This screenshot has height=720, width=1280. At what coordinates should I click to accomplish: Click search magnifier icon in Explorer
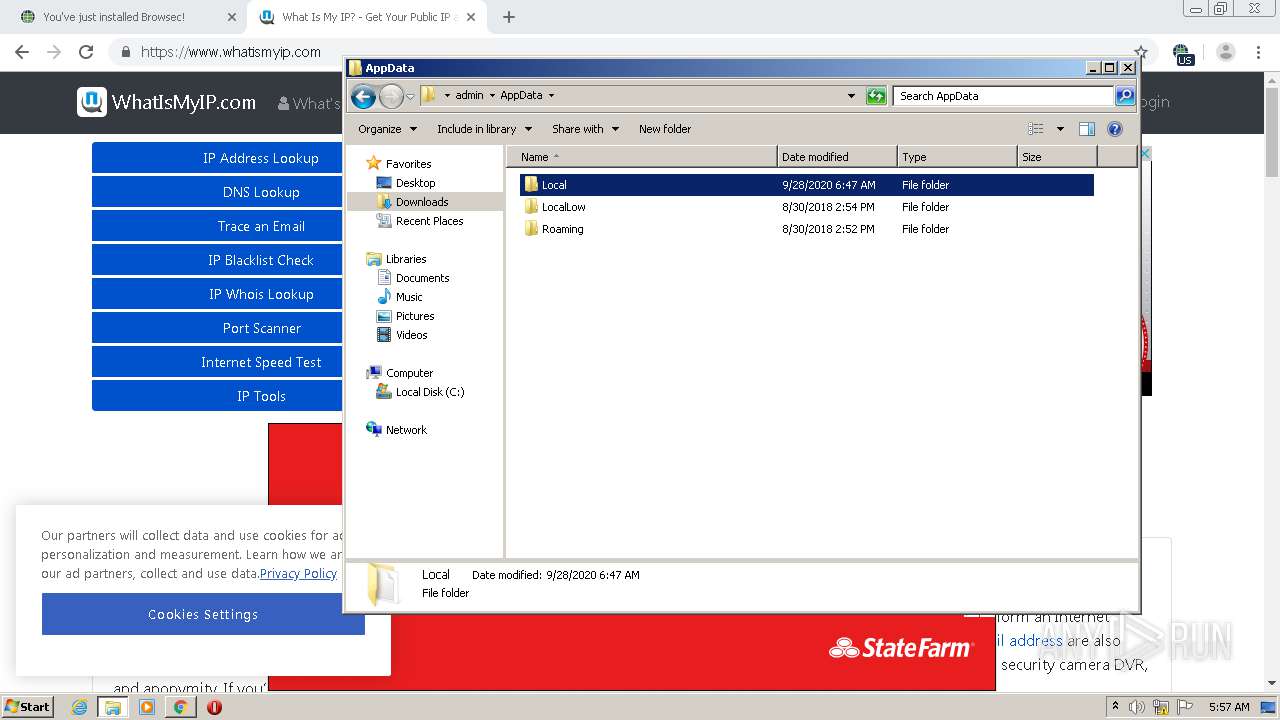[x=1125, y=96]
